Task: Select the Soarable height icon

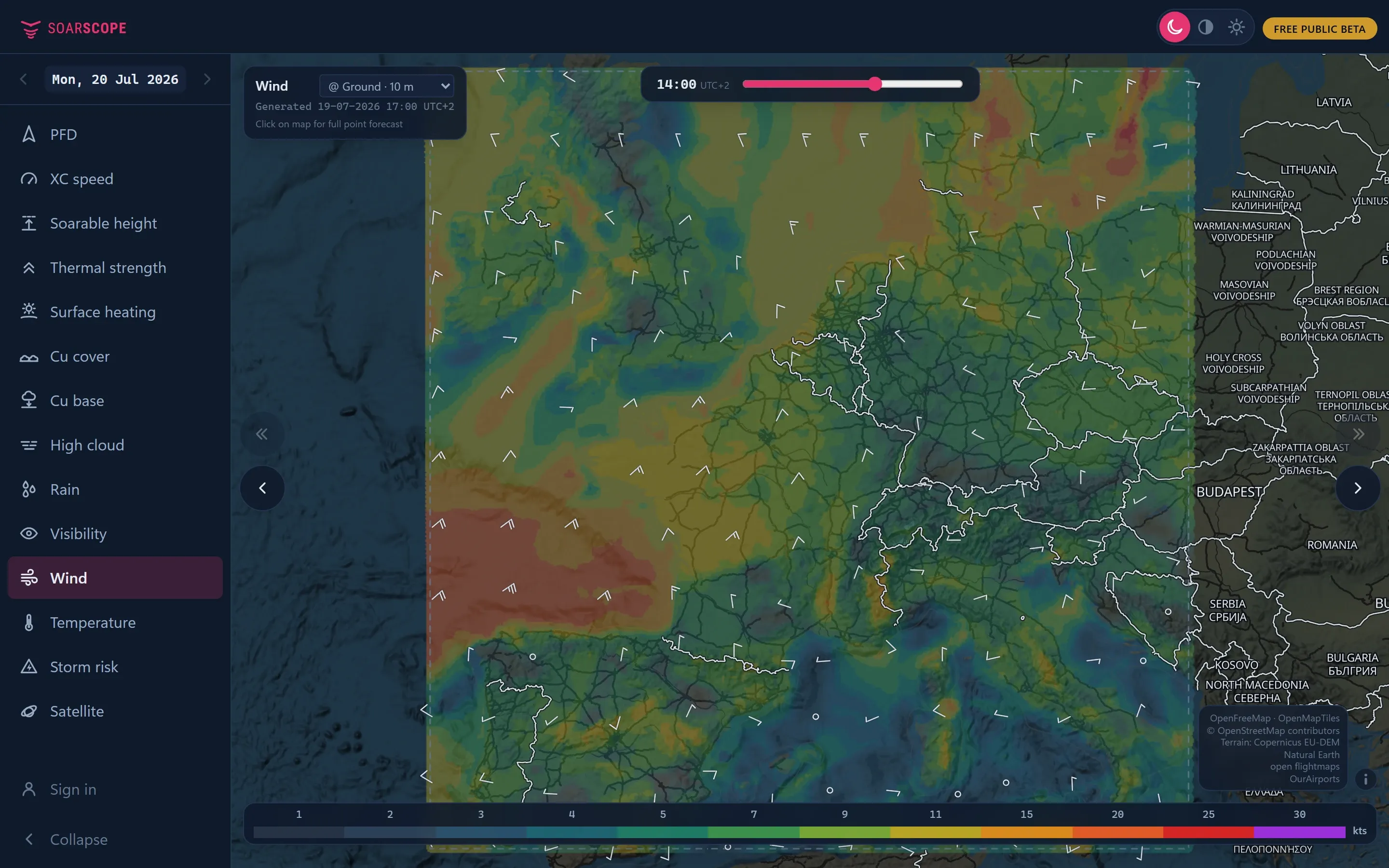Action: click(29, 223)
